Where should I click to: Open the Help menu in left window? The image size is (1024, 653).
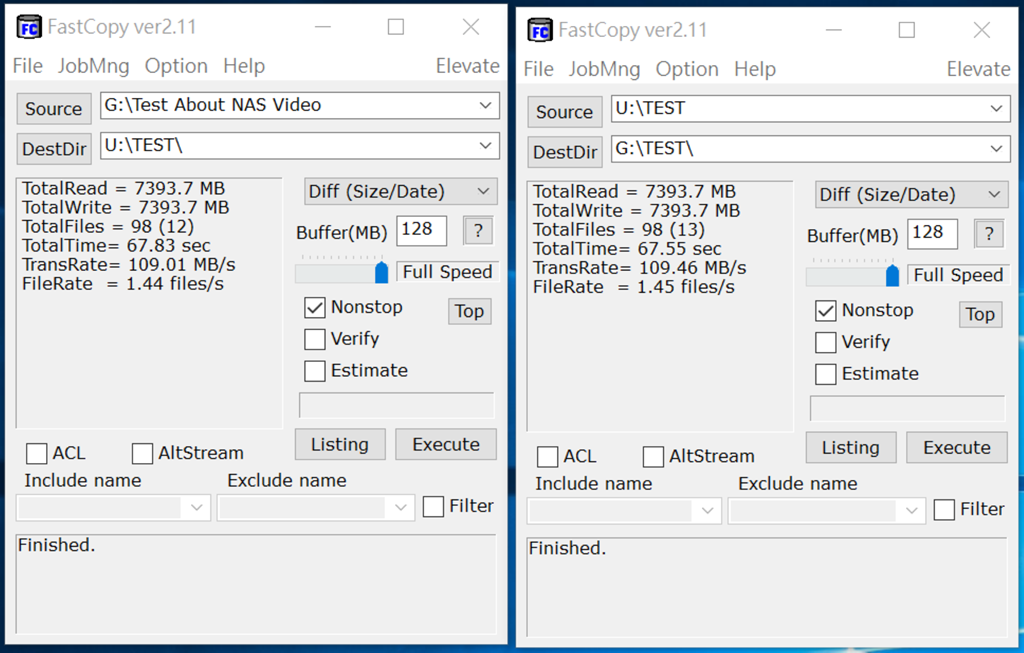coord(244,66)
